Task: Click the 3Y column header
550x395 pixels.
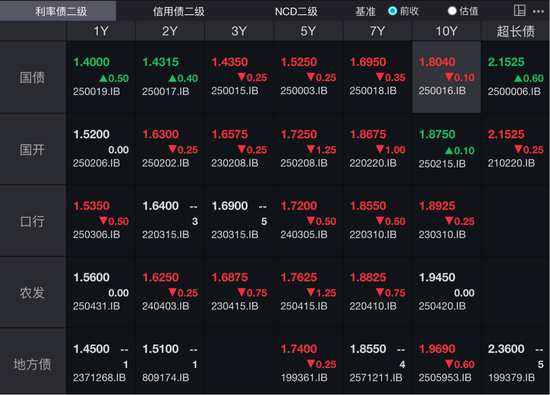Action: (x=239, y=31)
